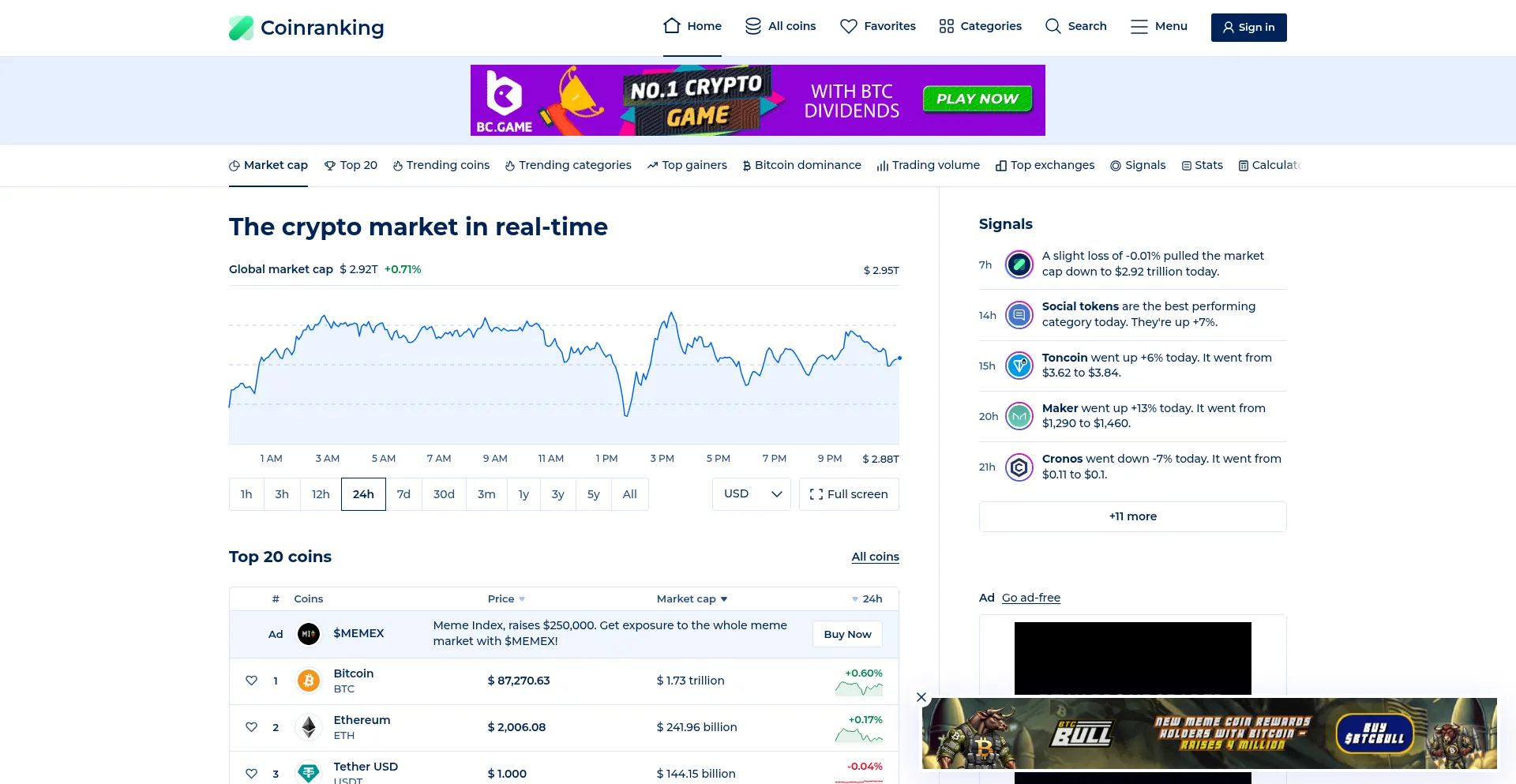This screenshot has width=1516, height=784.
Task: Open the hamburger Menu
Action: (x=1139, y=26)
